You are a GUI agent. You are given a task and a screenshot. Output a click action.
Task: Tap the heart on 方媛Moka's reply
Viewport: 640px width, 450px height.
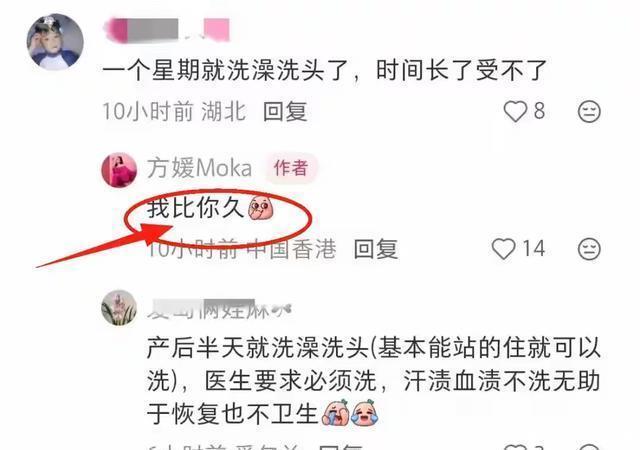pos(503,249)
